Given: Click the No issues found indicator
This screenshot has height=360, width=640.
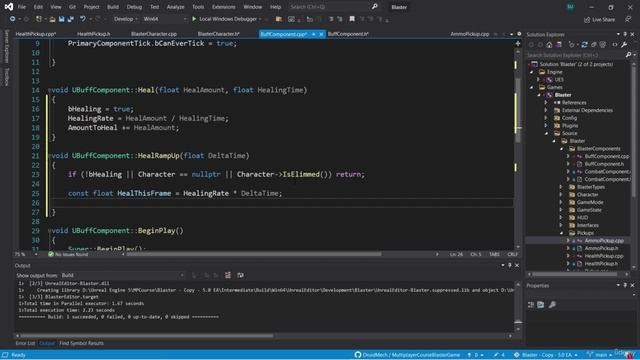Looking at the screenshot, I should (x=68, y=254).
